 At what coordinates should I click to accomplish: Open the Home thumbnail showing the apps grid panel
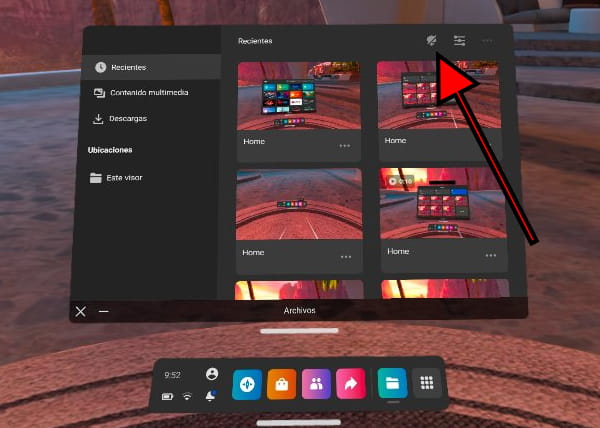click(x=298, y=96)
